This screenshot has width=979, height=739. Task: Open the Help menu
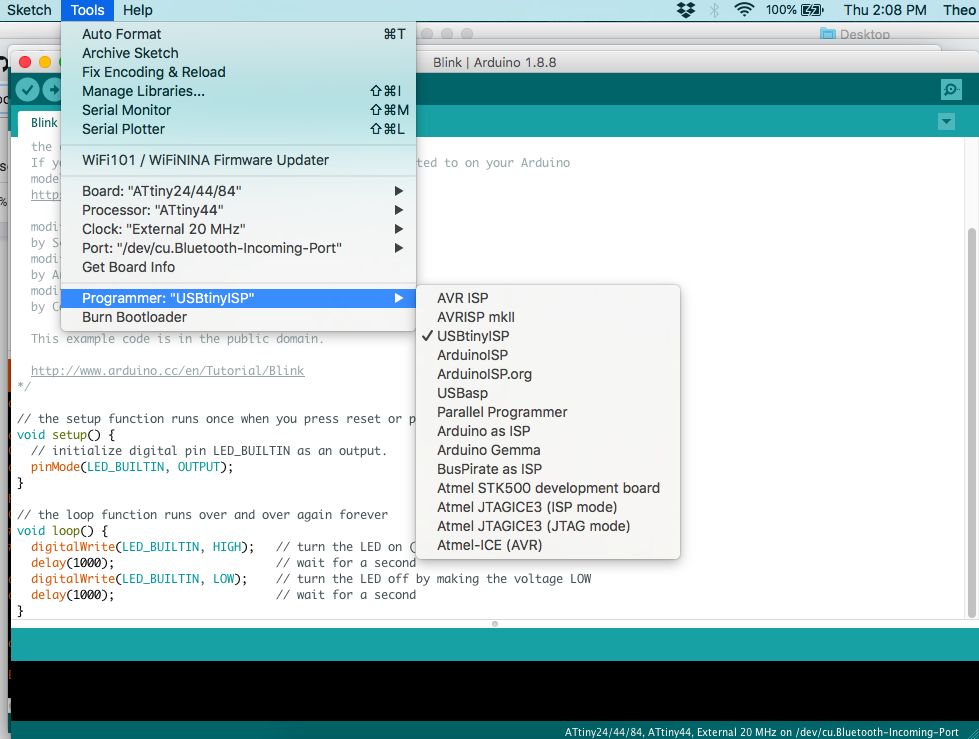[x=137, y=10]
